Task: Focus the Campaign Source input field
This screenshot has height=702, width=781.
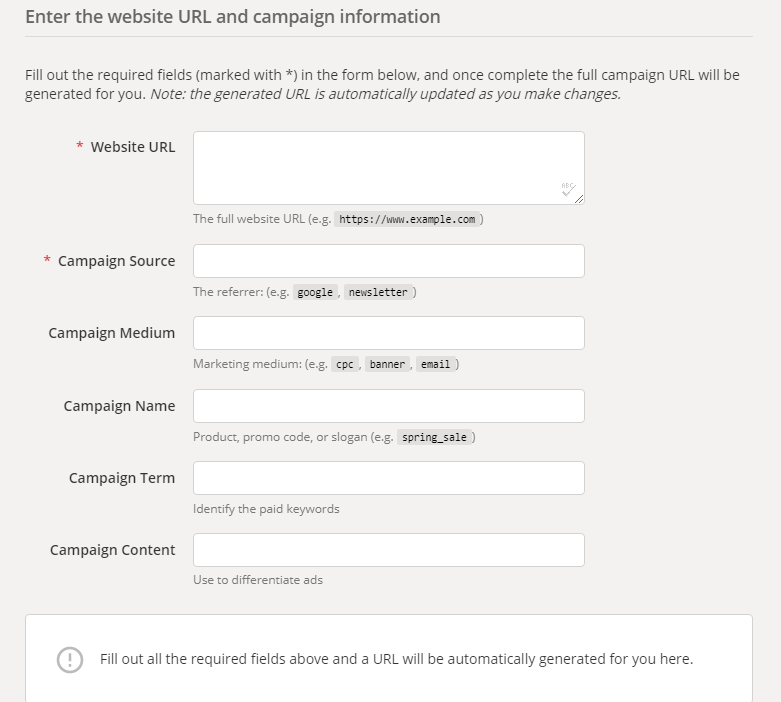Action: click(x=389, y=261)
